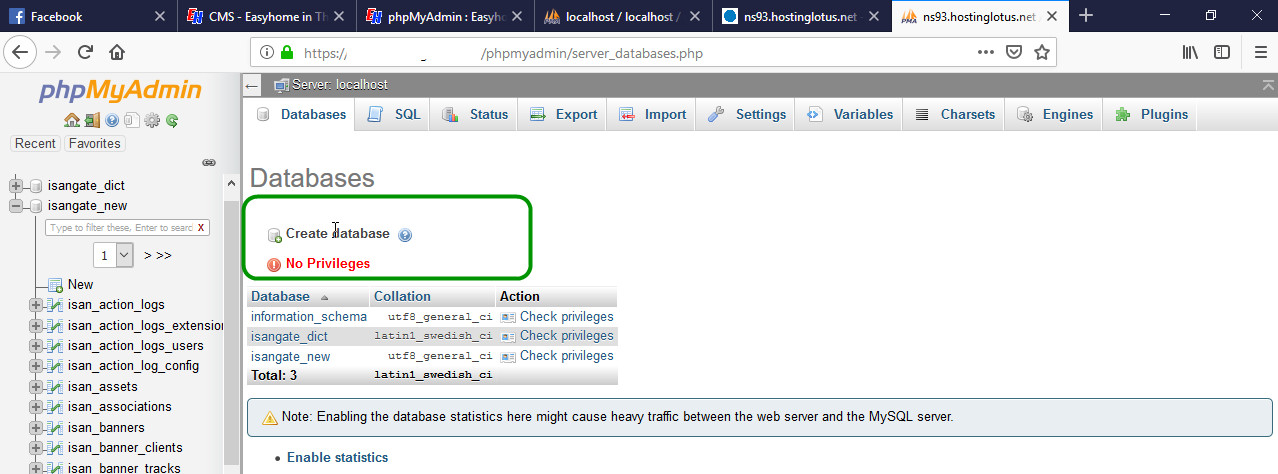
Task: Expand isan_banner_clients table node
Action: pos(36,448)
